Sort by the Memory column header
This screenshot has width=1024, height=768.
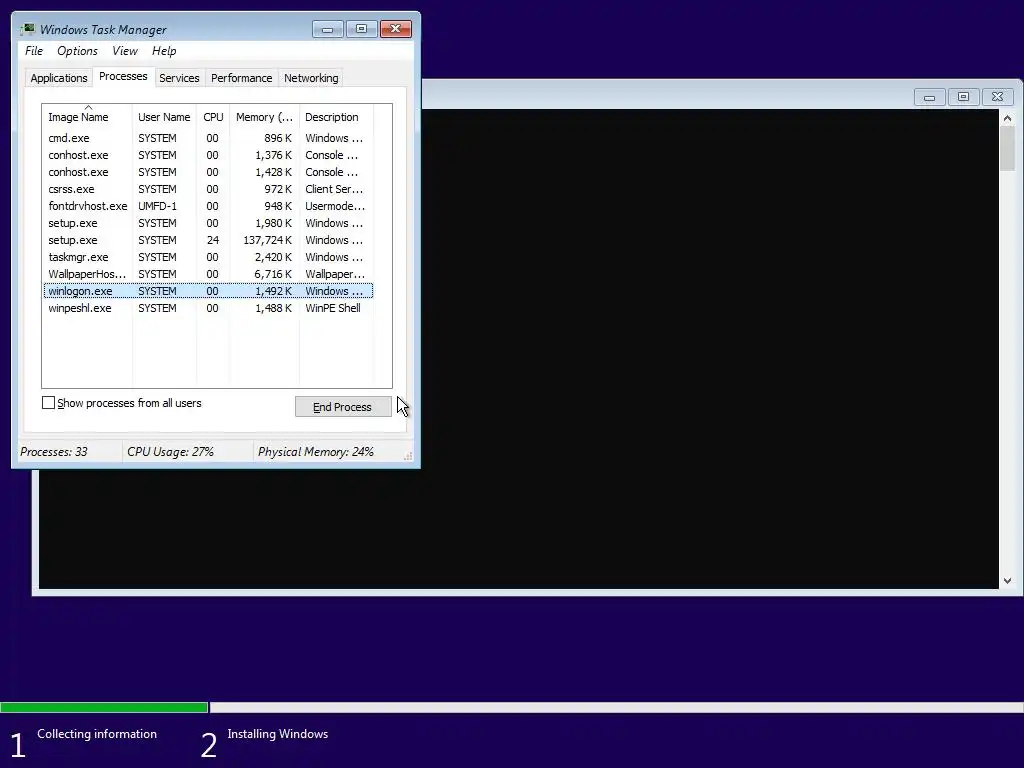(264, 117)
